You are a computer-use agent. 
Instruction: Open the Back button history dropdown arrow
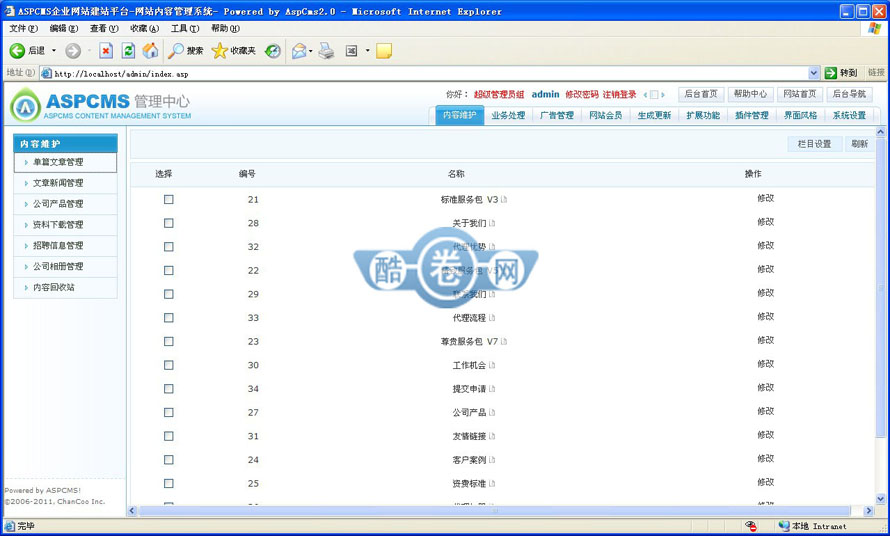(54, 51)
